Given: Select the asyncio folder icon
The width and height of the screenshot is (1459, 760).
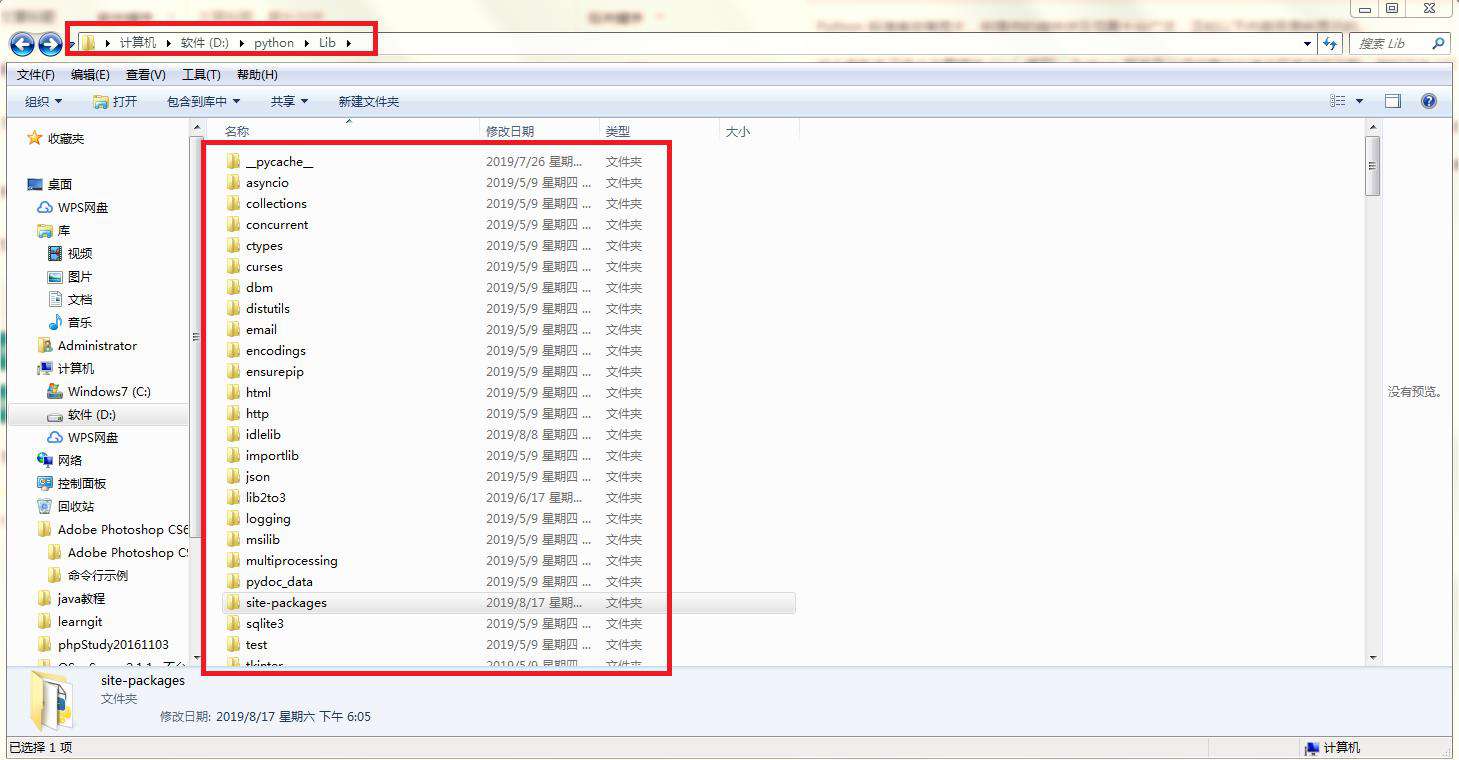Looking at the screenshot, I should [x=233, y=183].
